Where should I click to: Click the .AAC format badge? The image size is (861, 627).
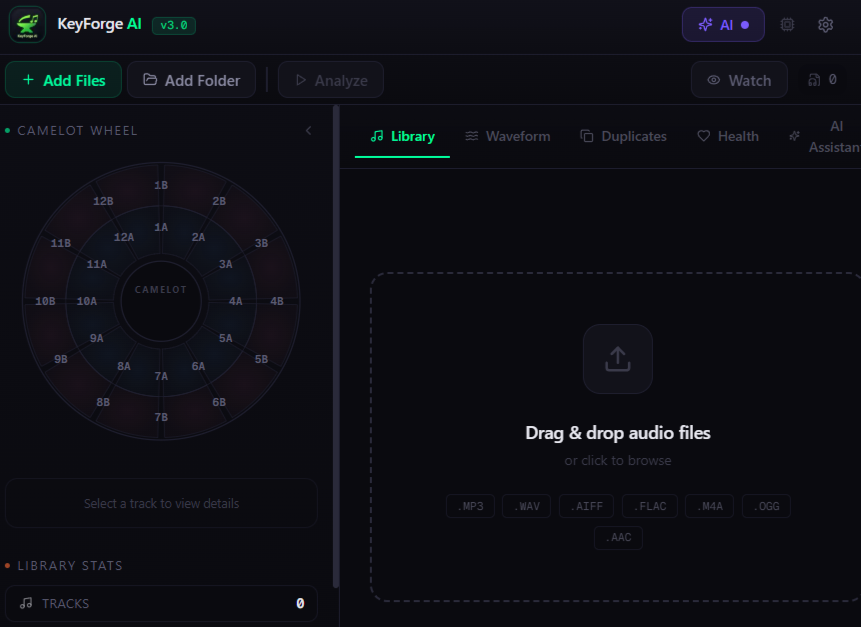(x=618, y=538)
